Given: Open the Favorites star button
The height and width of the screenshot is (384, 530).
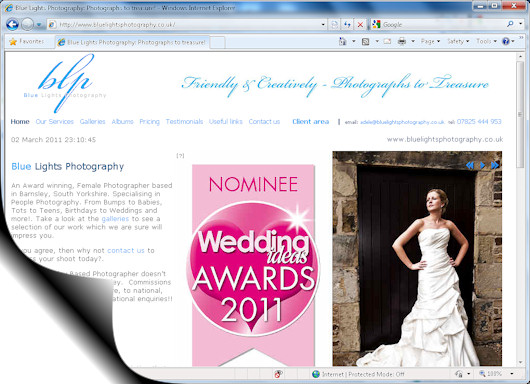Looking at the screenshot, I should coord(27,42).
